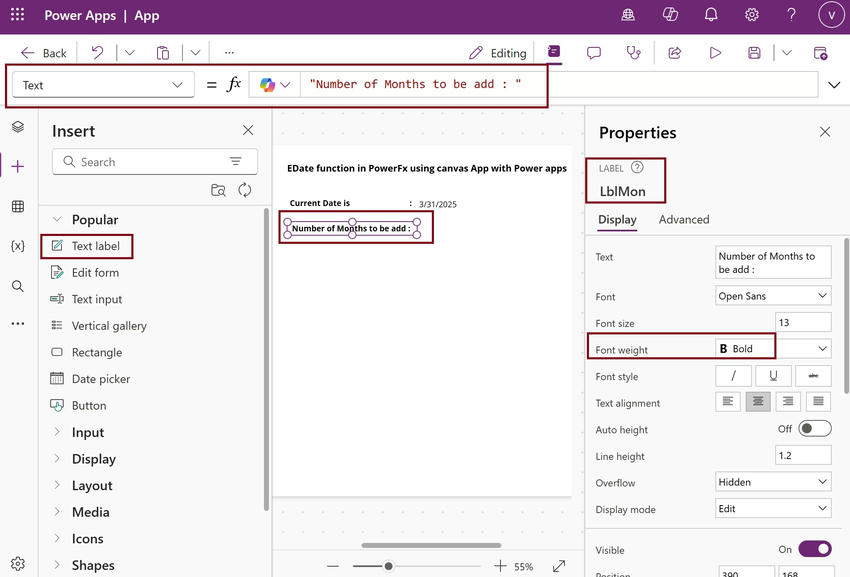The height and width of the screenshot is (577, 850).
Task: Open the Insert plus icon in sidebar
Action: (18, 166)
